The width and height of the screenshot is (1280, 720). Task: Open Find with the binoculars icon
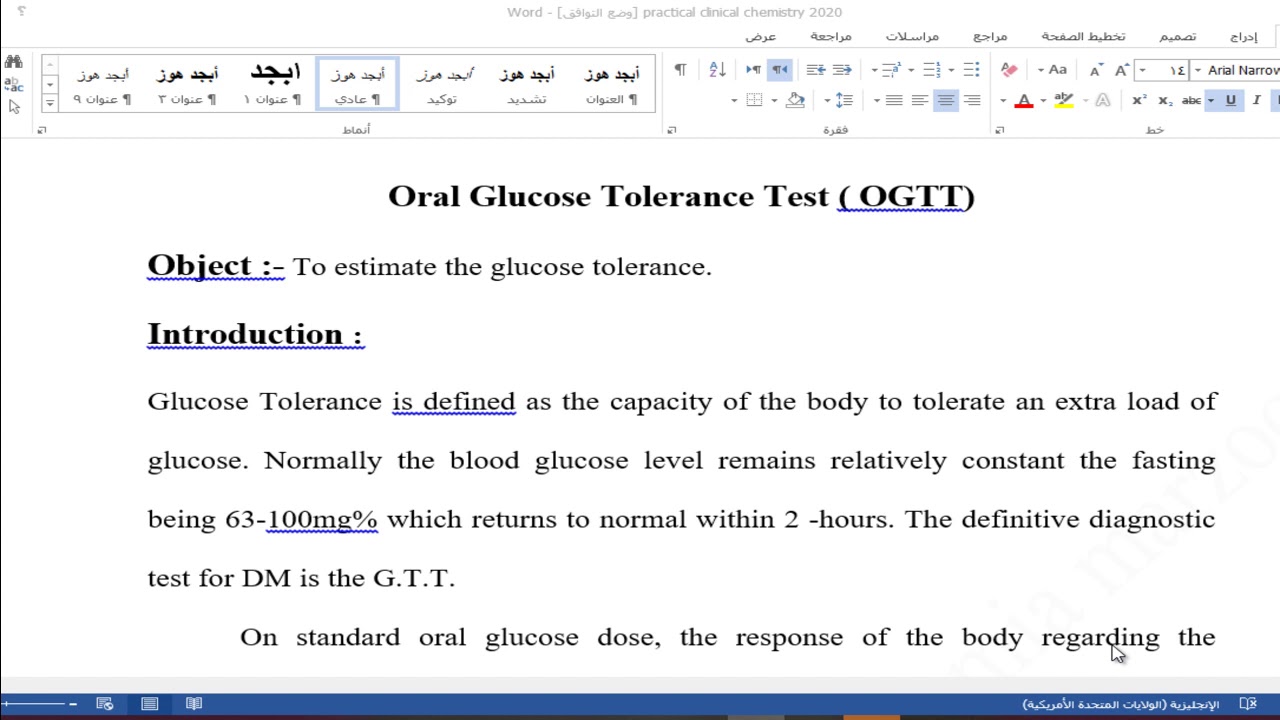(13, 62)
